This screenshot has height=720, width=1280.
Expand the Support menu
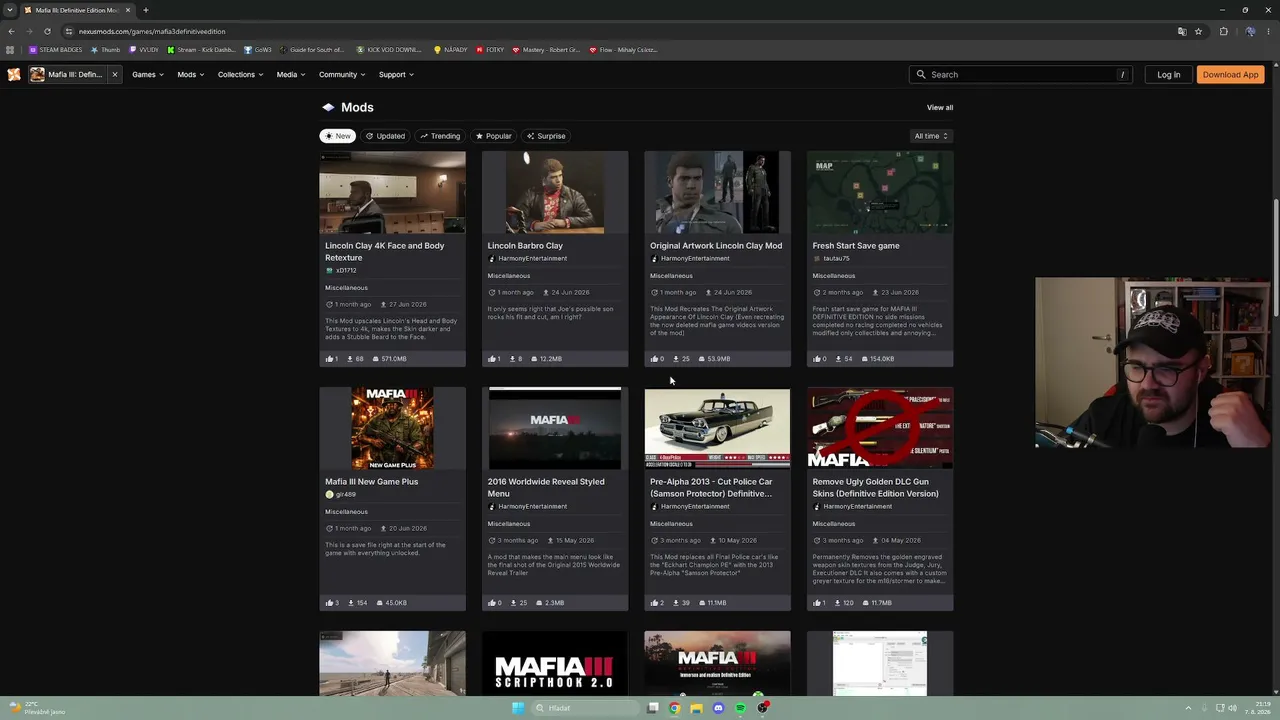(x=396, y=74)
